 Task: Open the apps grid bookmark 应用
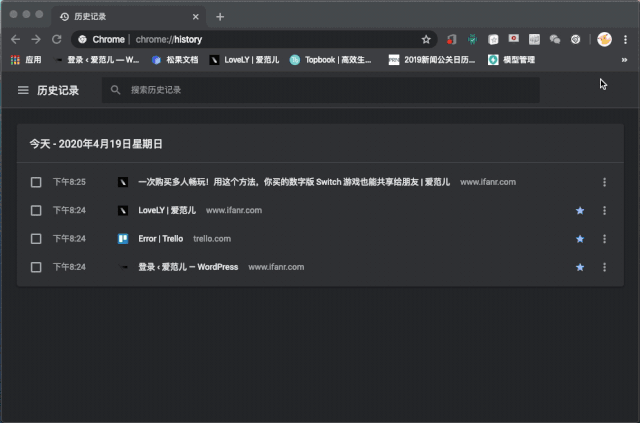point(26,60)
